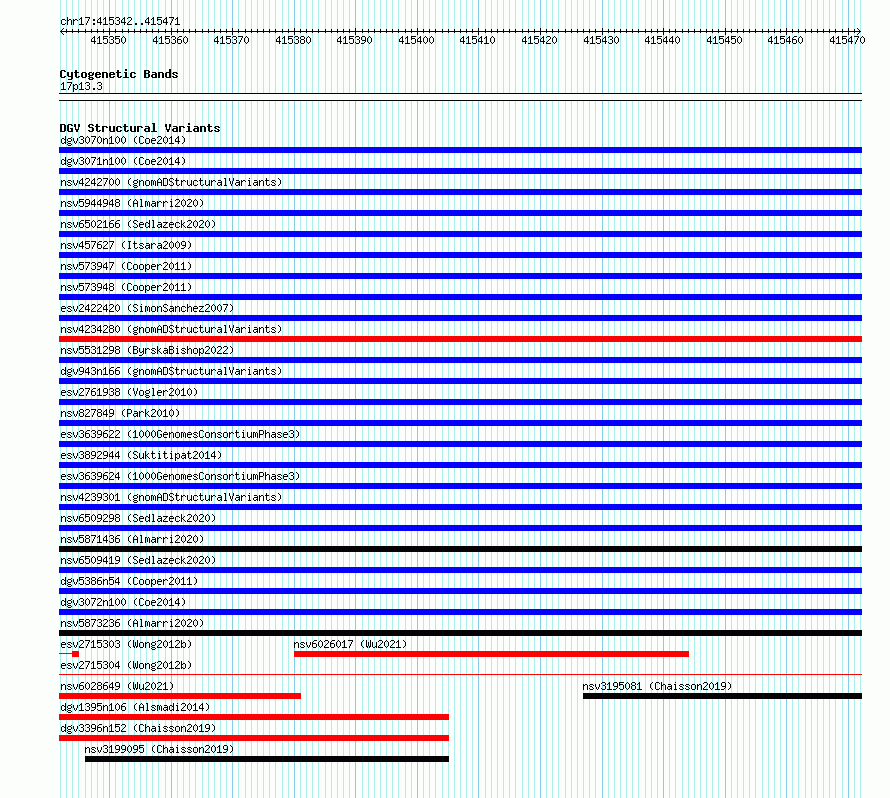Click the red bar under dgv1395n106
The height and width of the screenshot is (798, 890).
click(x=254, y=717)
